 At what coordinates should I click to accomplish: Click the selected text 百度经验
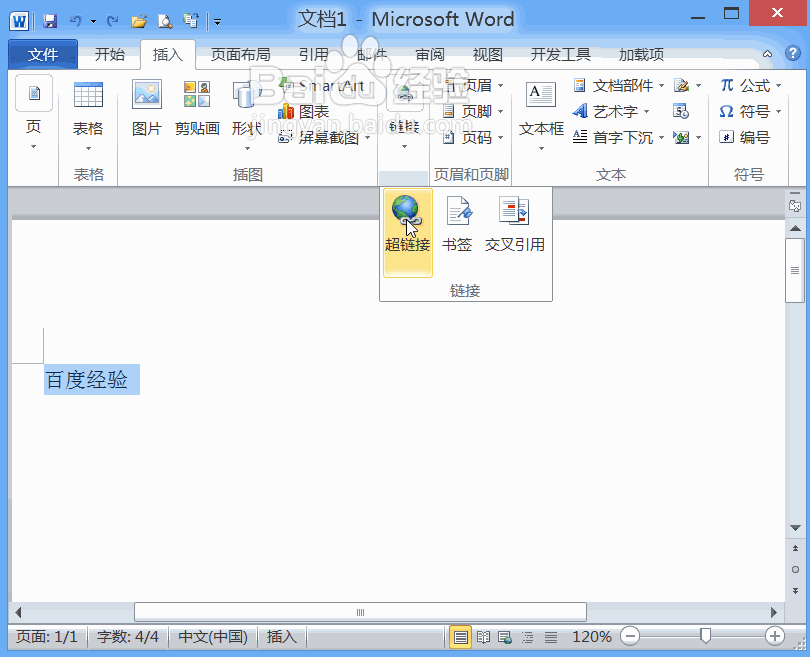coord(90,380)
